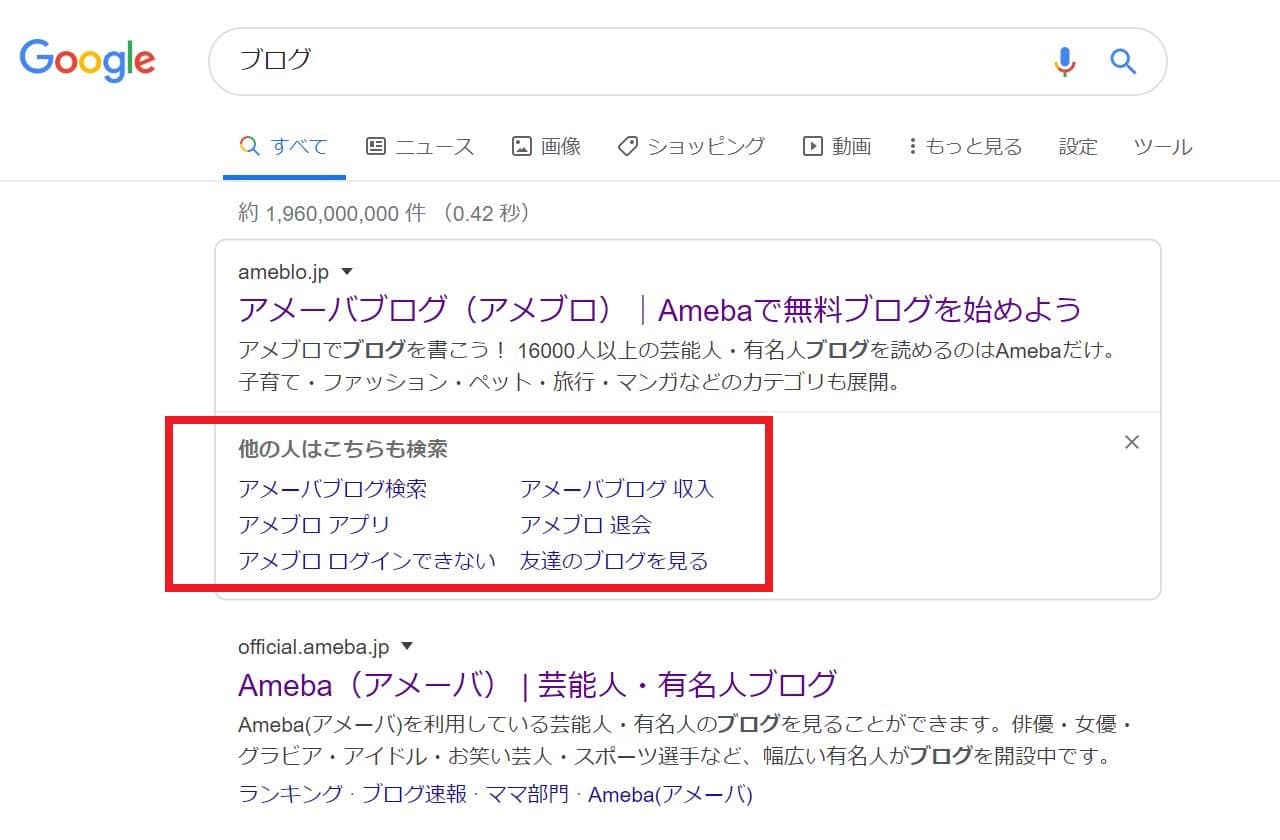The height and width of the screenshot is (840, 1280).
Task: Expand the official.ameba.jp dropdown arrow
Action: [x=407, y=647]
